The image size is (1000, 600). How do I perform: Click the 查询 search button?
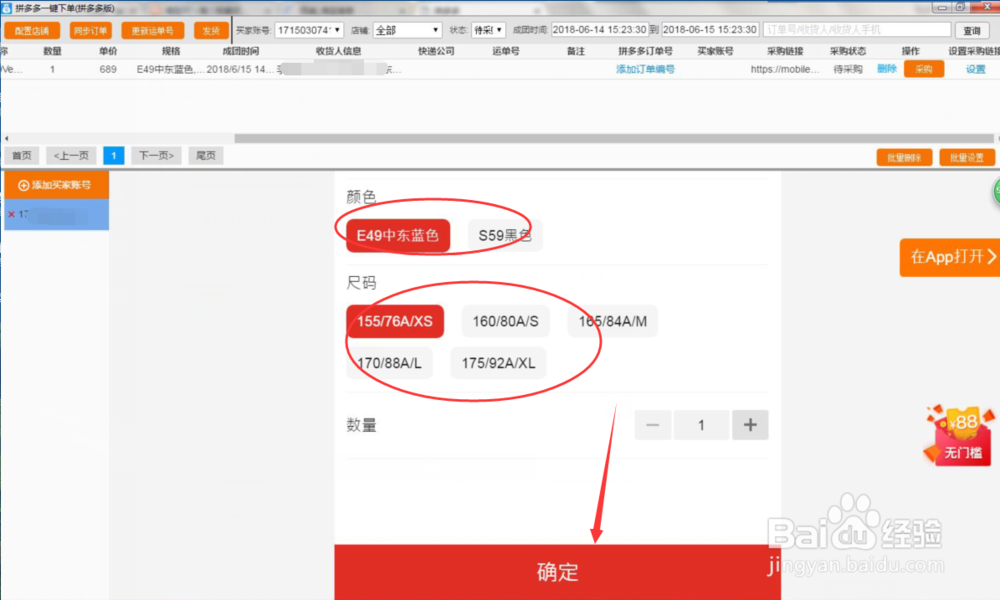pos(971,30)
